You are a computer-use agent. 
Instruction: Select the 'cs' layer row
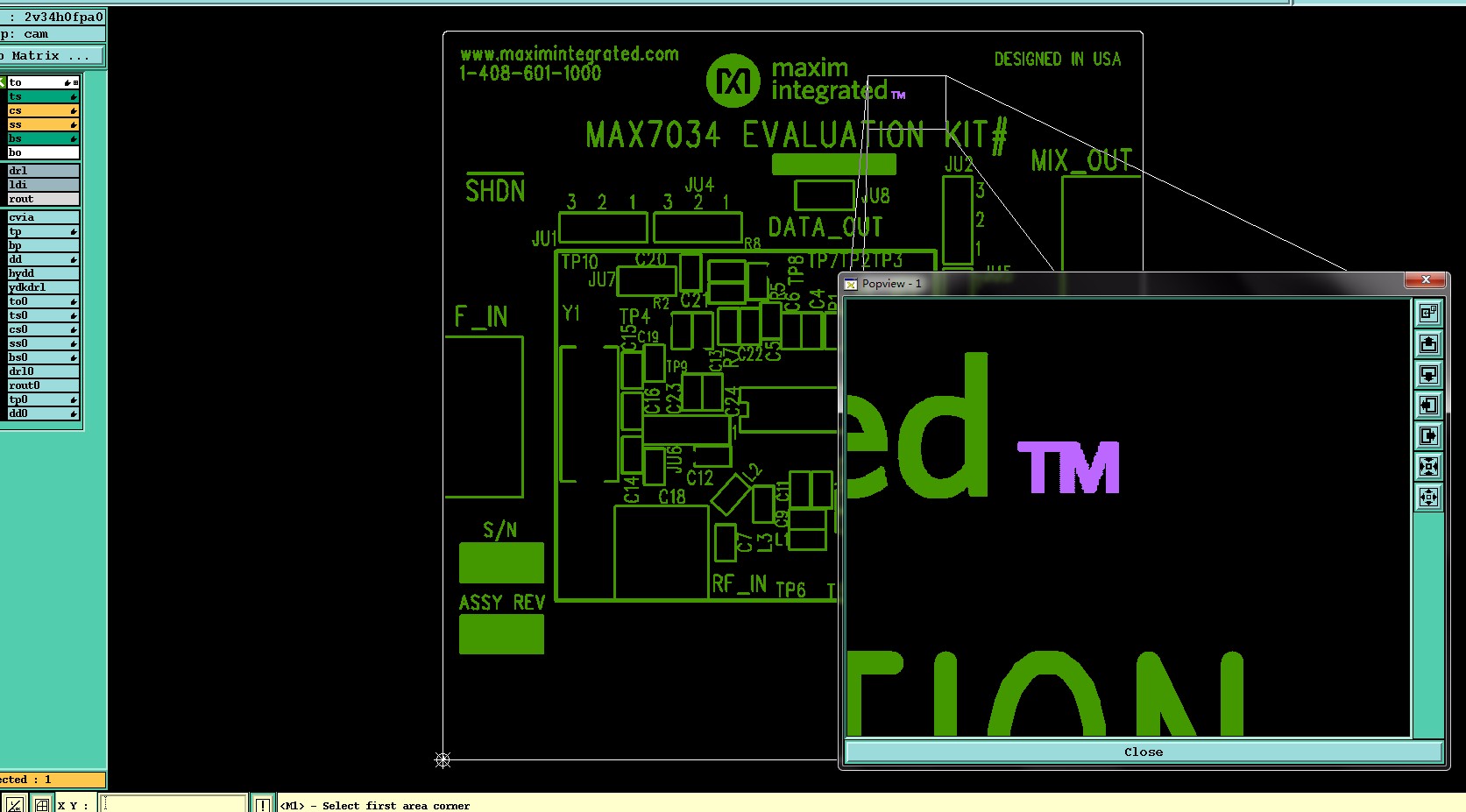[43, 110]
